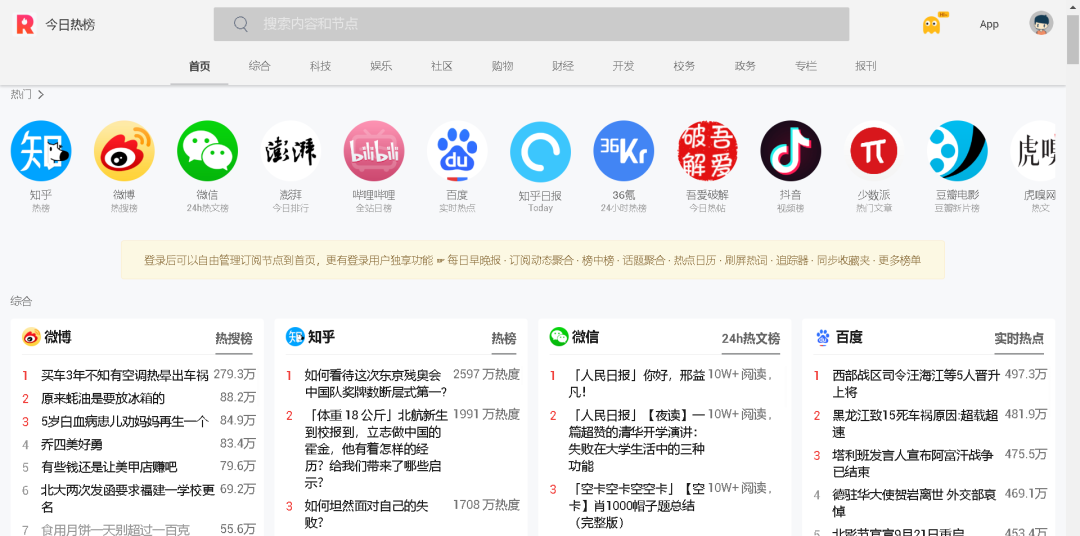Switch to the 娱乐 tab
Screen dimensions: 1080x536
click(381, 66)
